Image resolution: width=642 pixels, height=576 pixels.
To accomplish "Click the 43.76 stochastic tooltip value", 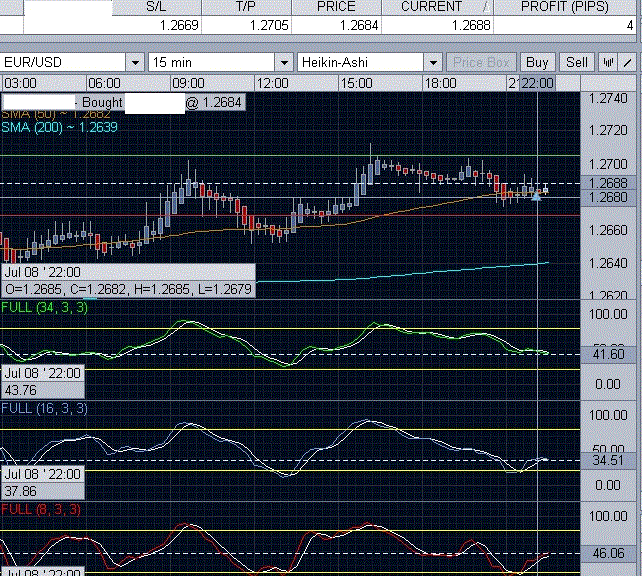I will pyautogui.click(x=21, y=390).
